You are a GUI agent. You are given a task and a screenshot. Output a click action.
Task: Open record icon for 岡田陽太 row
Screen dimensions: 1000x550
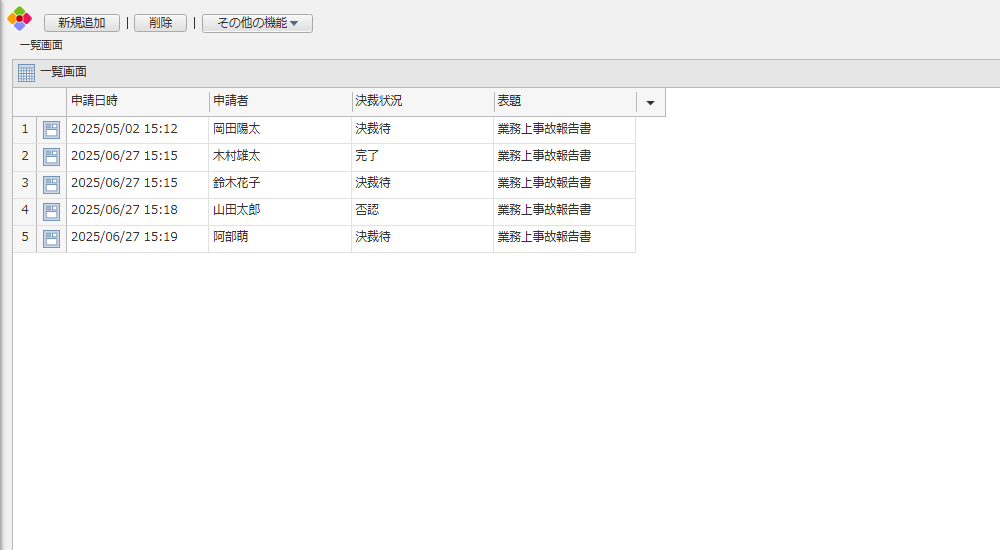(51, 129)
